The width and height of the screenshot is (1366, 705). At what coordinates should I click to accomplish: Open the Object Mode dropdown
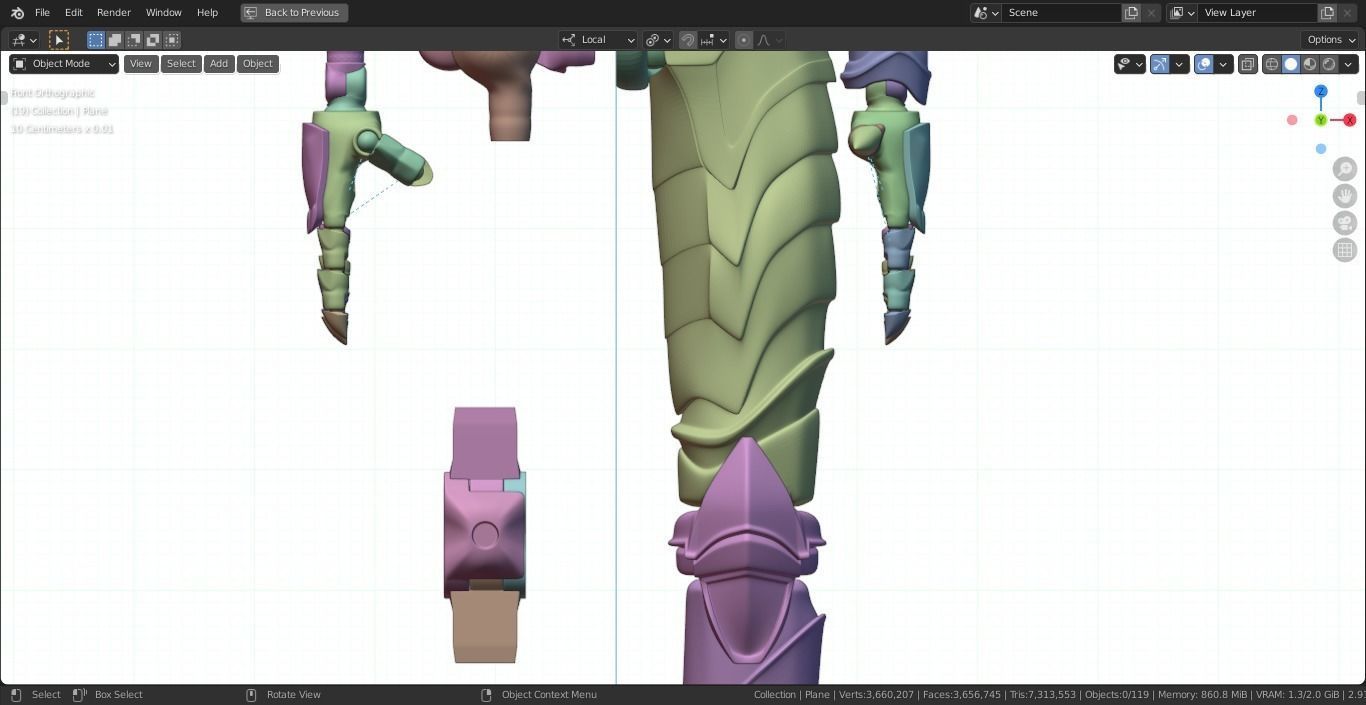pyautogui.click(x=64, y=64)
